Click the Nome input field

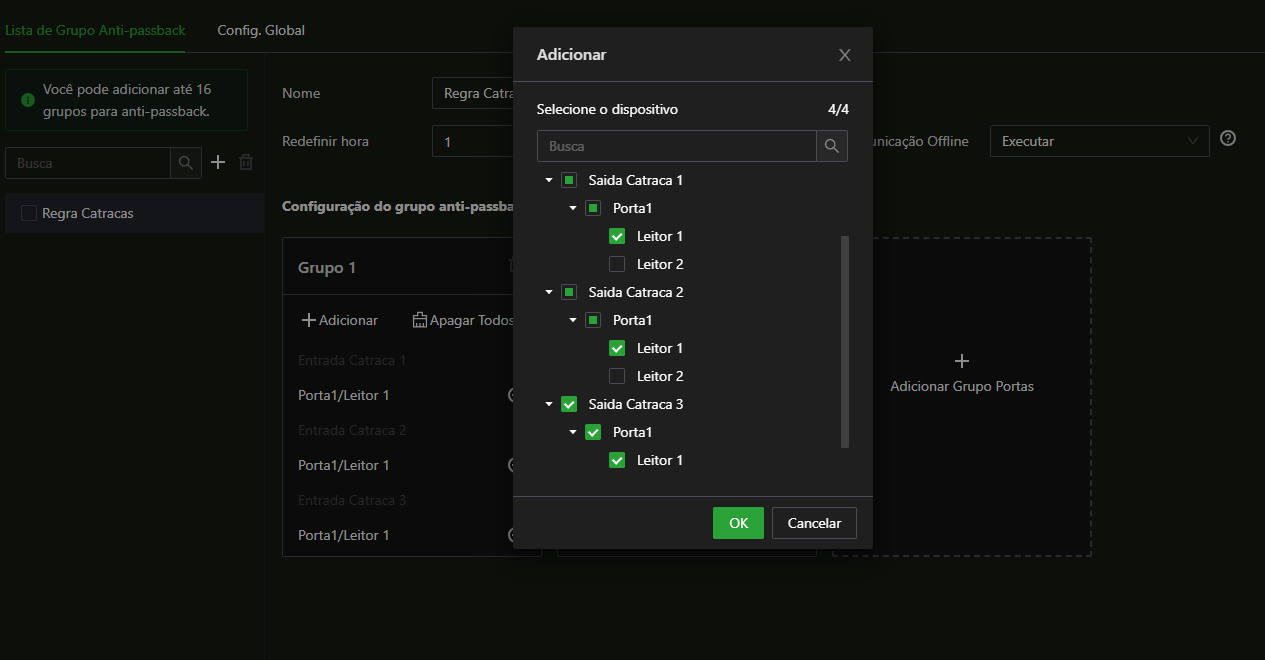click(472, 93)
